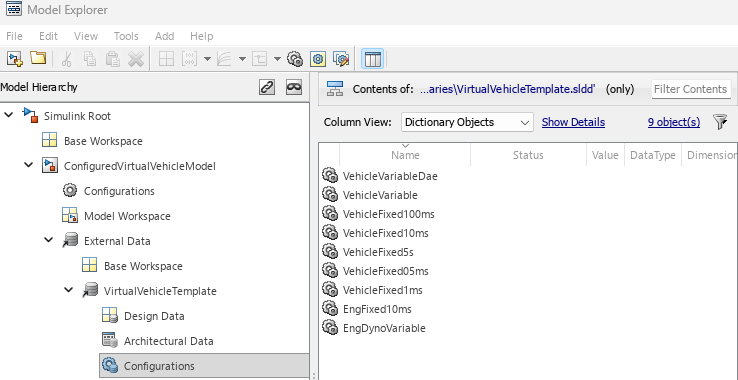Click the hierarchy icon beside Contents of
The width and height of the screenshot is (738, 380).
pos(335,89)
